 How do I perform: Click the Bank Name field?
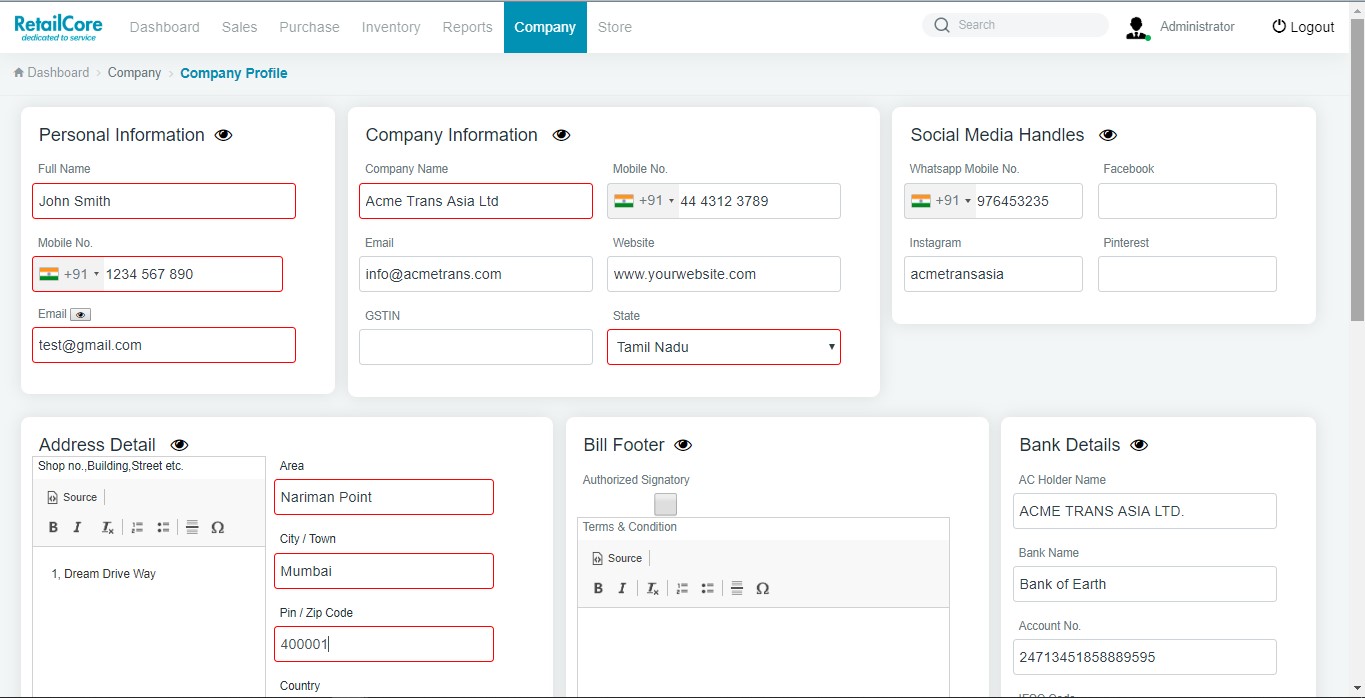click(1145, 584)
